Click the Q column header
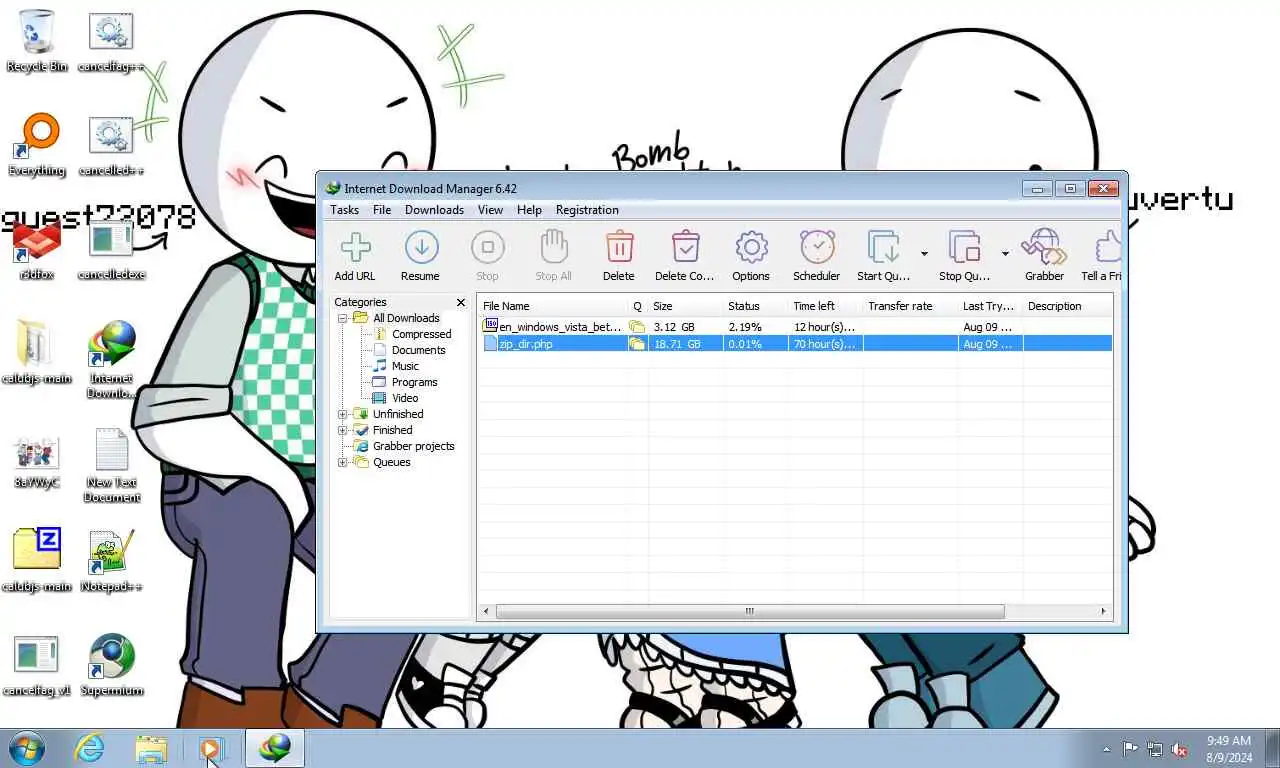Screen dimensions: 1280x768 (x=638, y=306)
